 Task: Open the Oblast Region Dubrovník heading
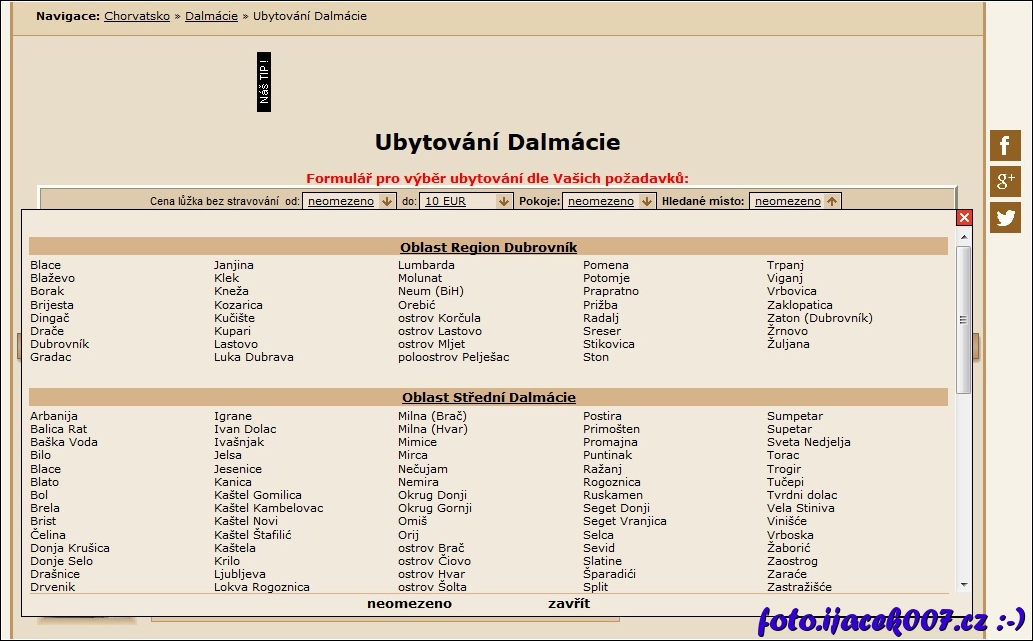tap(488, 247)
